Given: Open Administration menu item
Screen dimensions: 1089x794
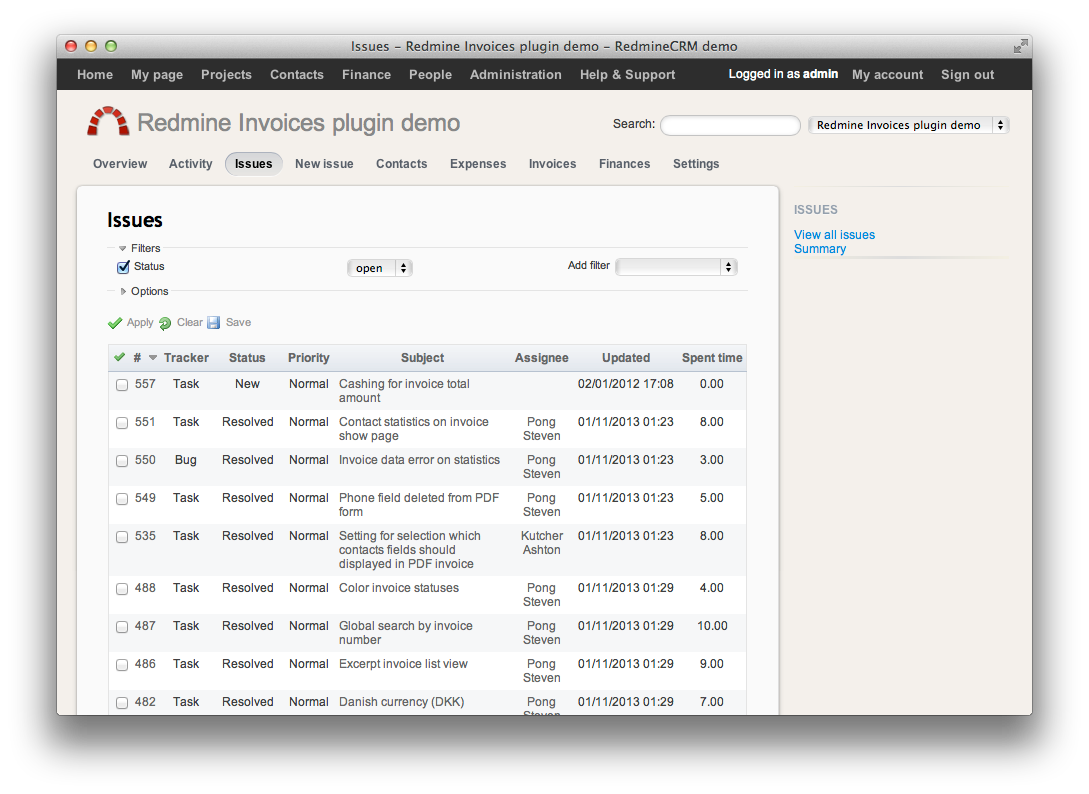Looking at the screenshot, I should click(x=515, y=74).
